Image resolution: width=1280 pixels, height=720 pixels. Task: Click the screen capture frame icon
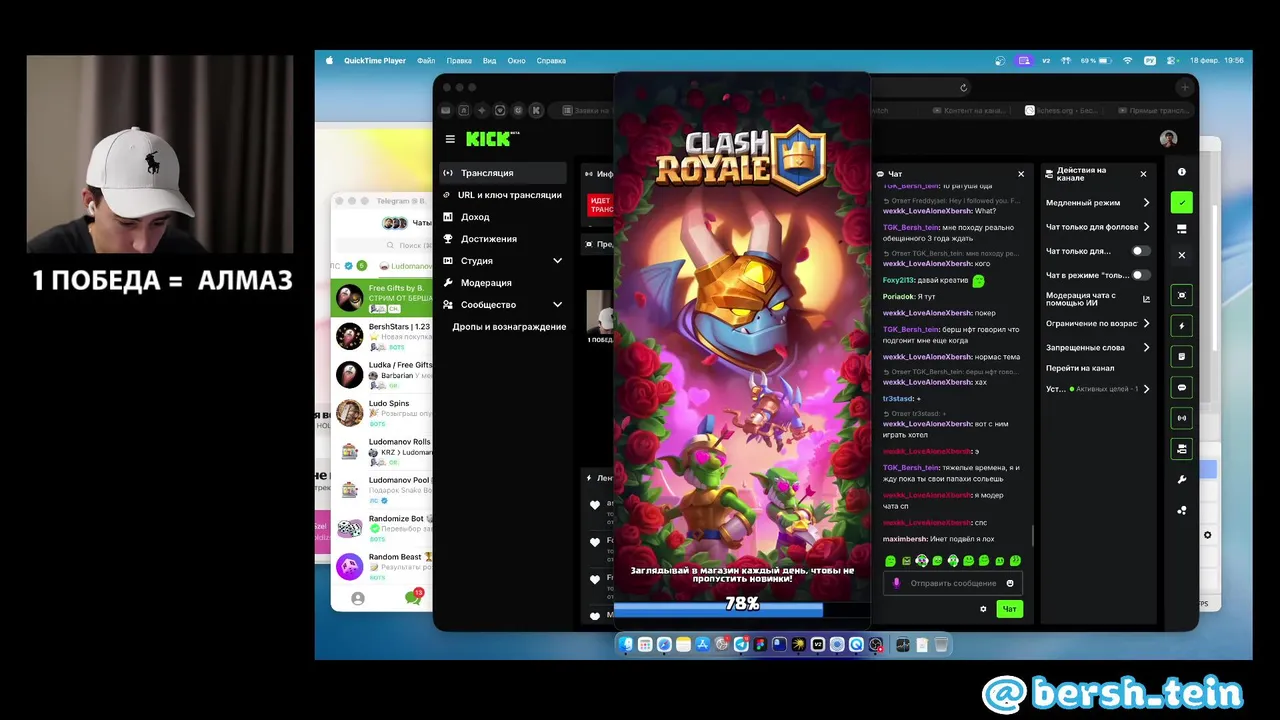[x=1181, y=295]
